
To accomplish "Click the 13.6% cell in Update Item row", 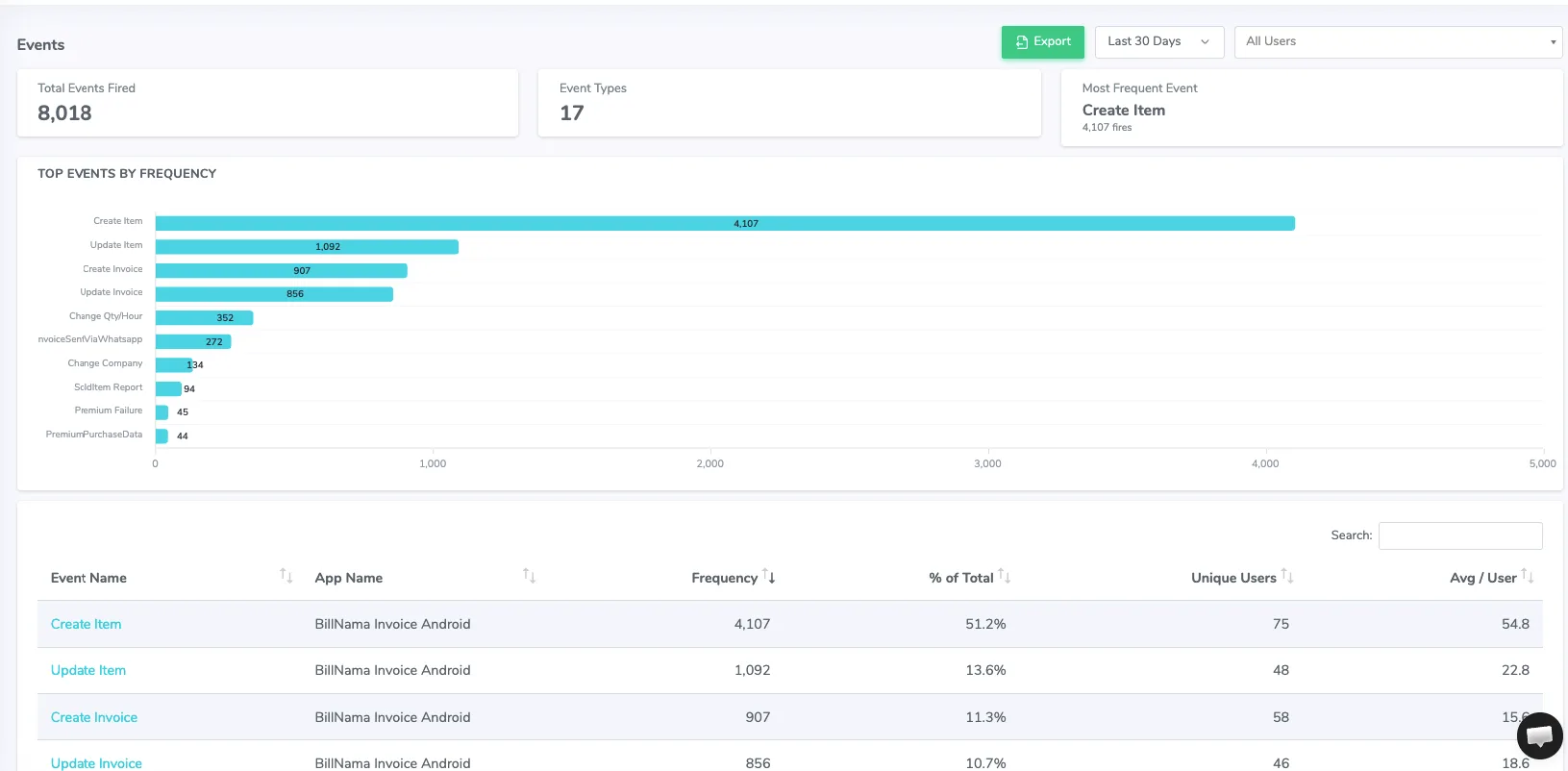I will (x=985, y=670).
